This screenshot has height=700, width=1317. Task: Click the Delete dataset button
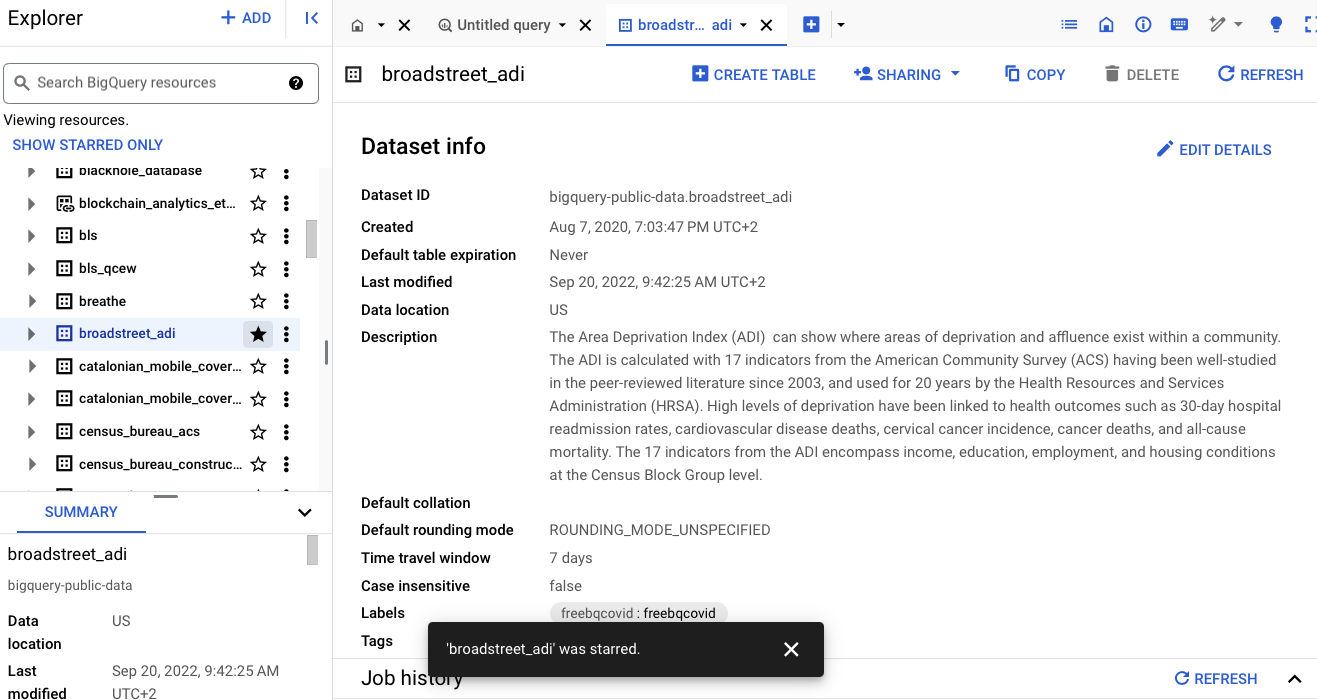pyautogui.click(x=1141, y=74)
